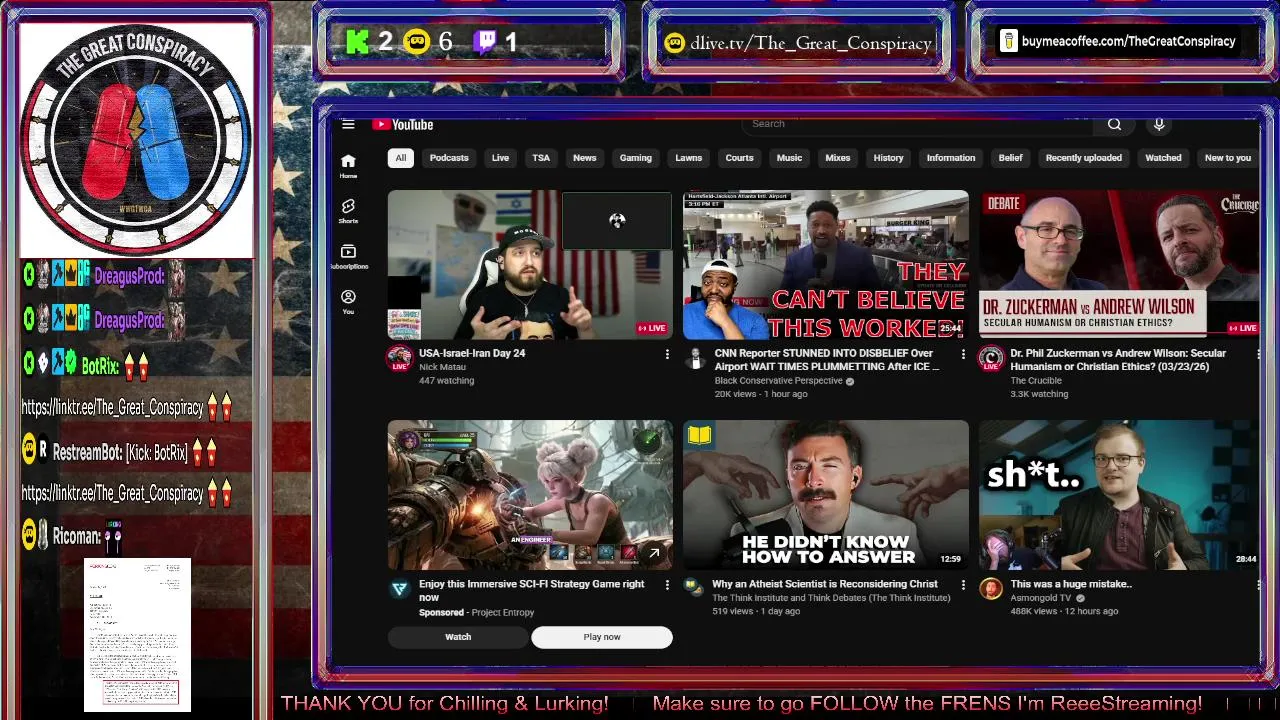Image resolution: width=1280 pixels, height=720 pixels.
Task: Open Subscriptions from the sidebar
Action: [348, 257]
